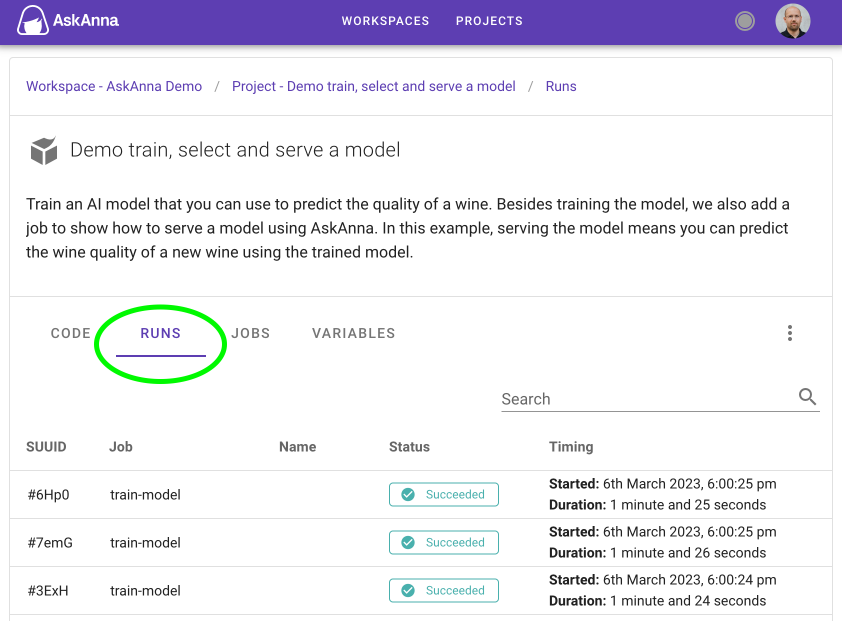The height and width of the screenshot is (621, 842).
Task: Open Projects in top navigation
Action: coord(489,21)
